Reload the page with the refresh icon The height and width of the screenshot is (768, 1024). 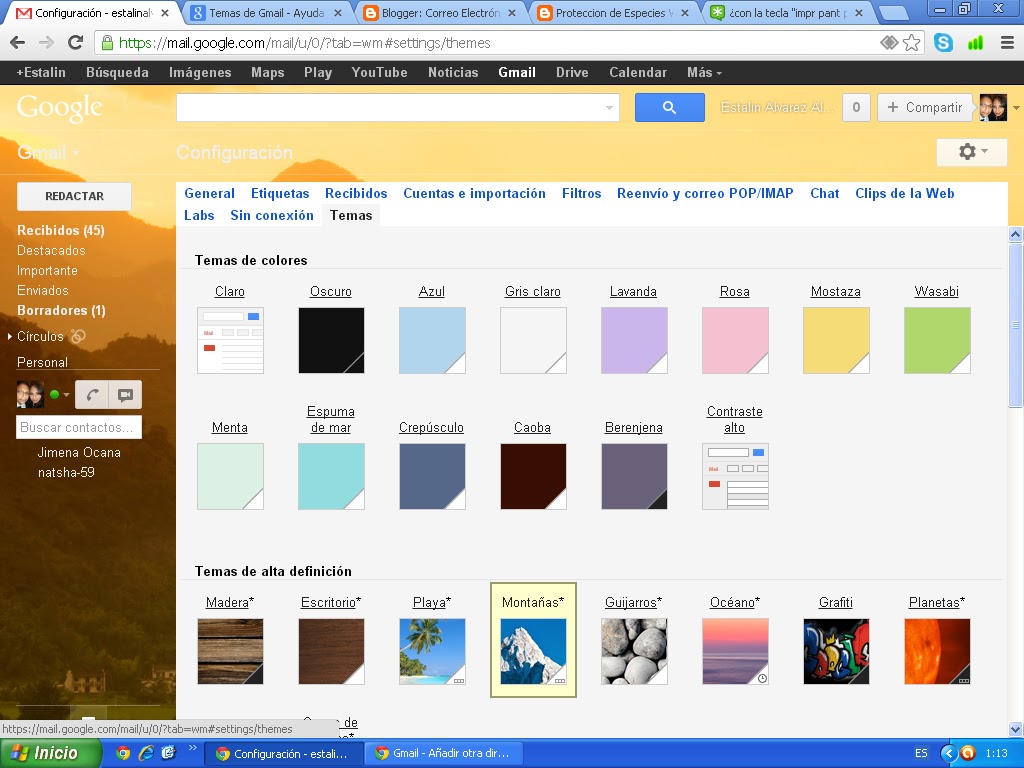click(76, 43)
